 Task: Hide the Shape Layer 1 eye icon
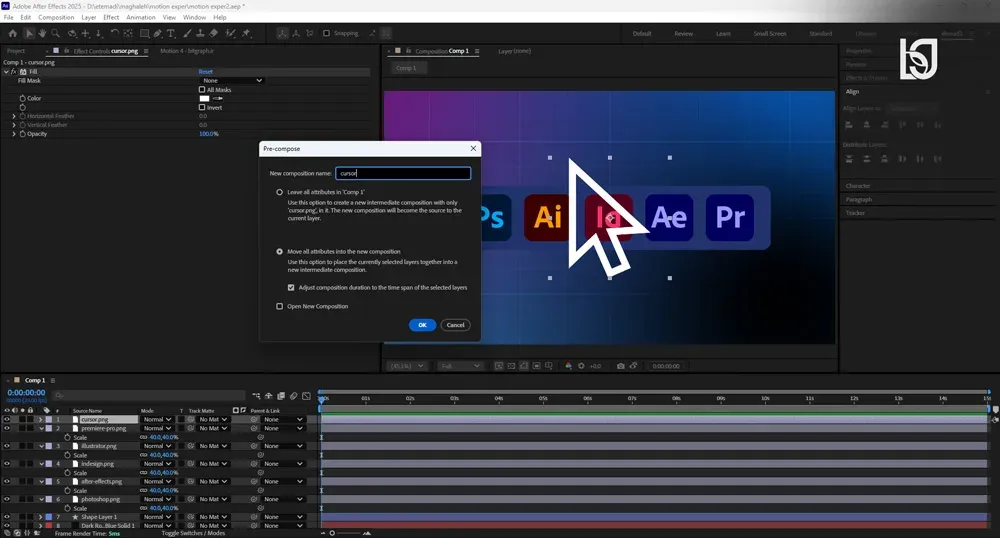click(x=7, y=517)
